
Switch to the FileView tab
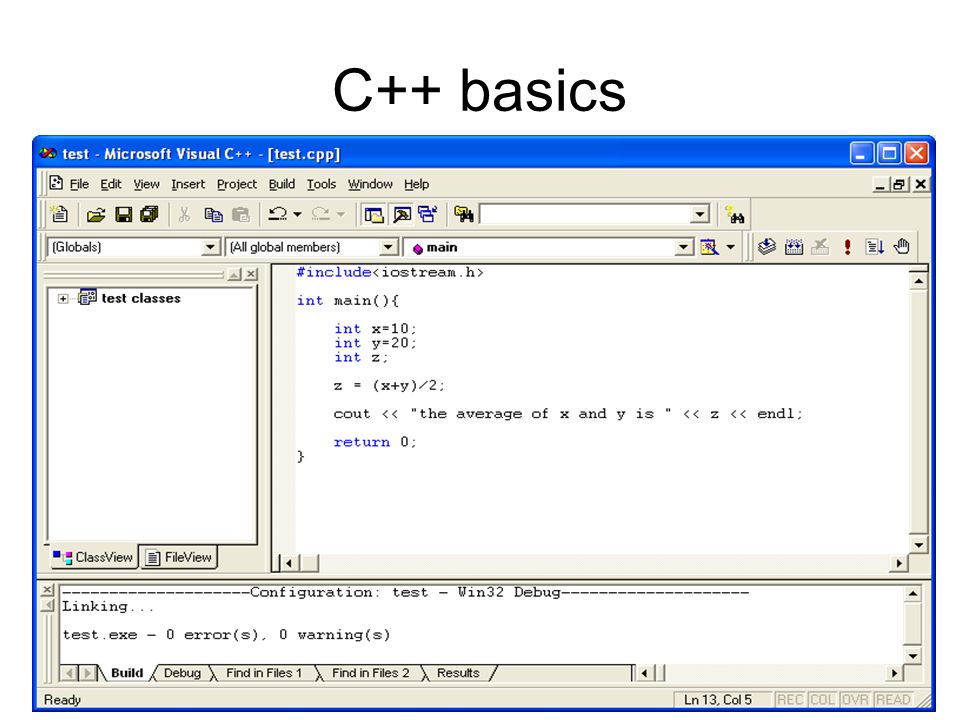click(179, 558)
